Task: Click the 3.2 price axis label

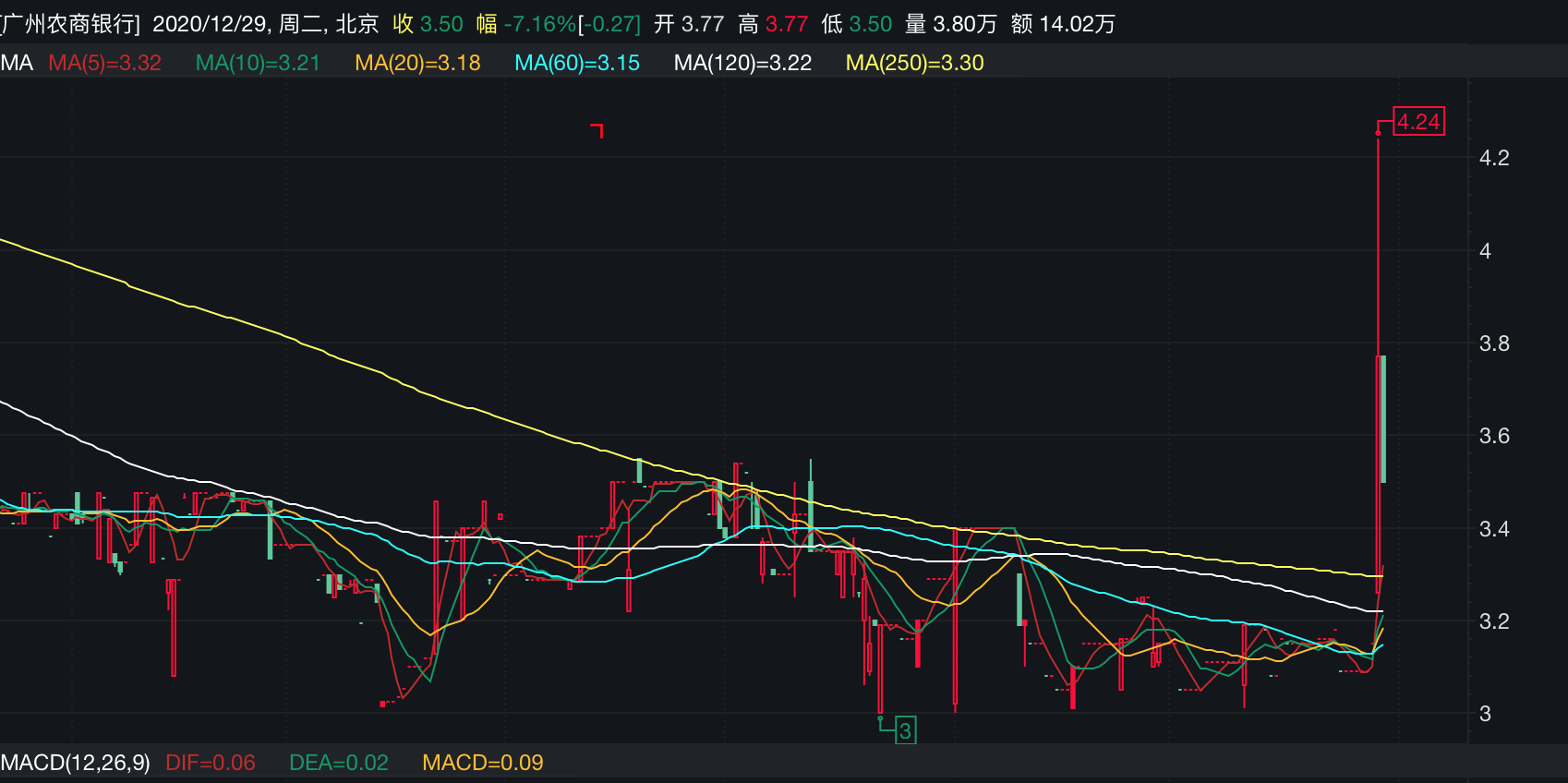Action: coord(1494,621)
